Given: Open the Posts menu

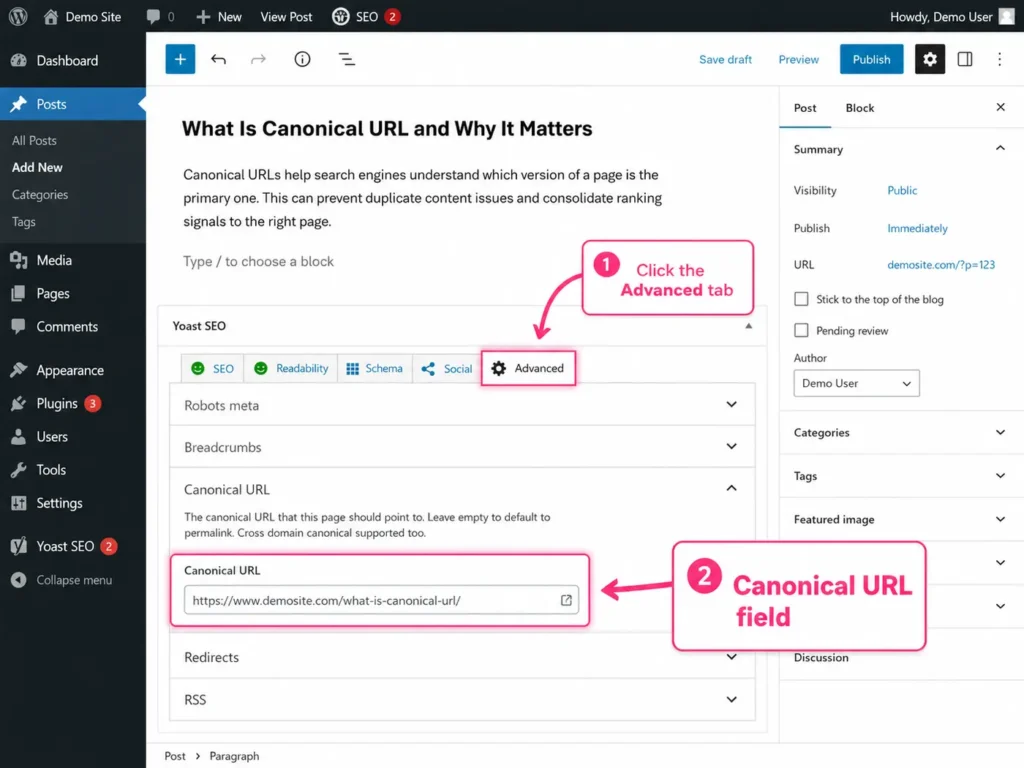Looking at the screenshot, I should pos(72,104).
